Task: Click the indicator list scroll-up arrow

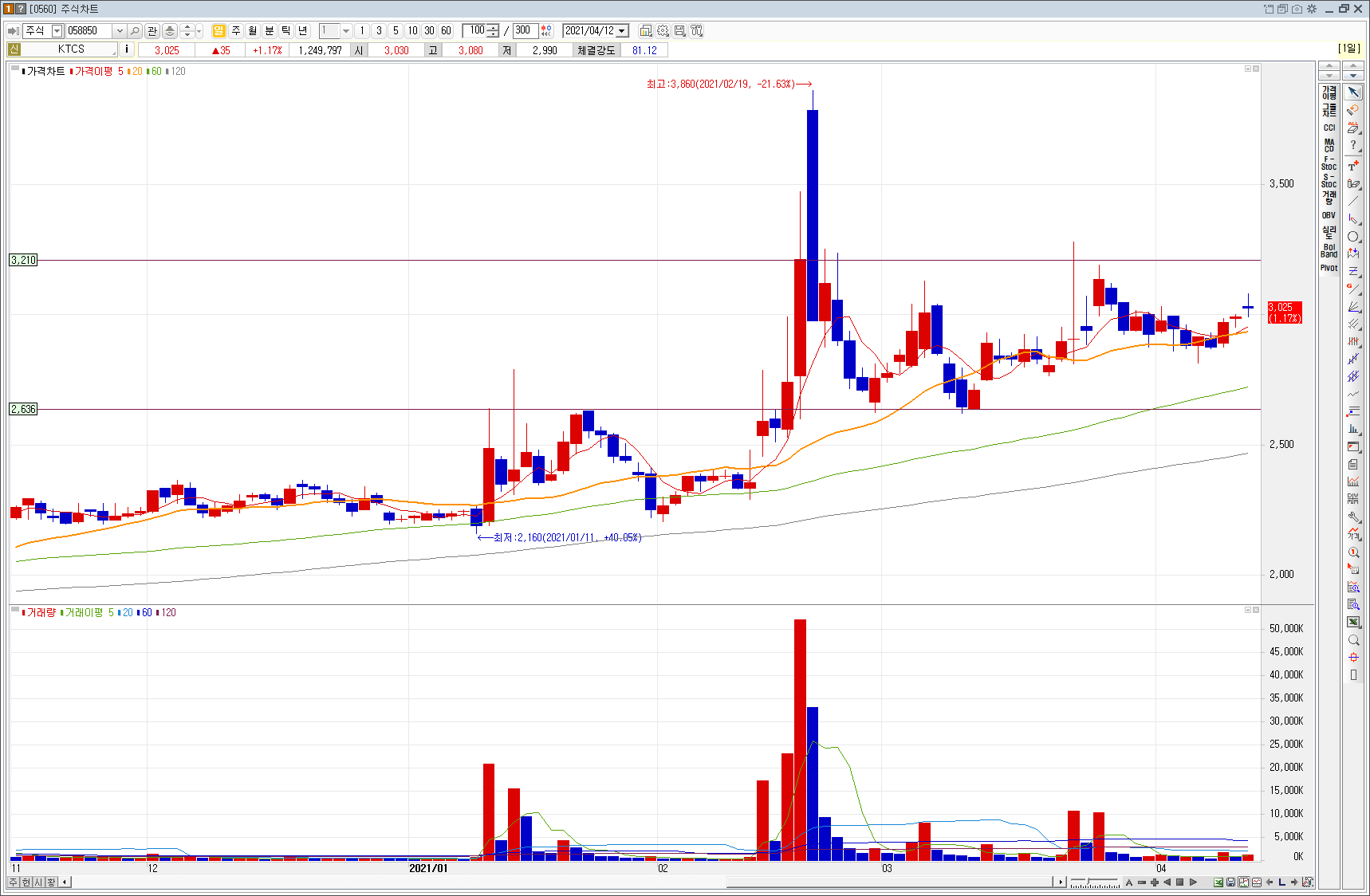Action: click(1329, 65)
